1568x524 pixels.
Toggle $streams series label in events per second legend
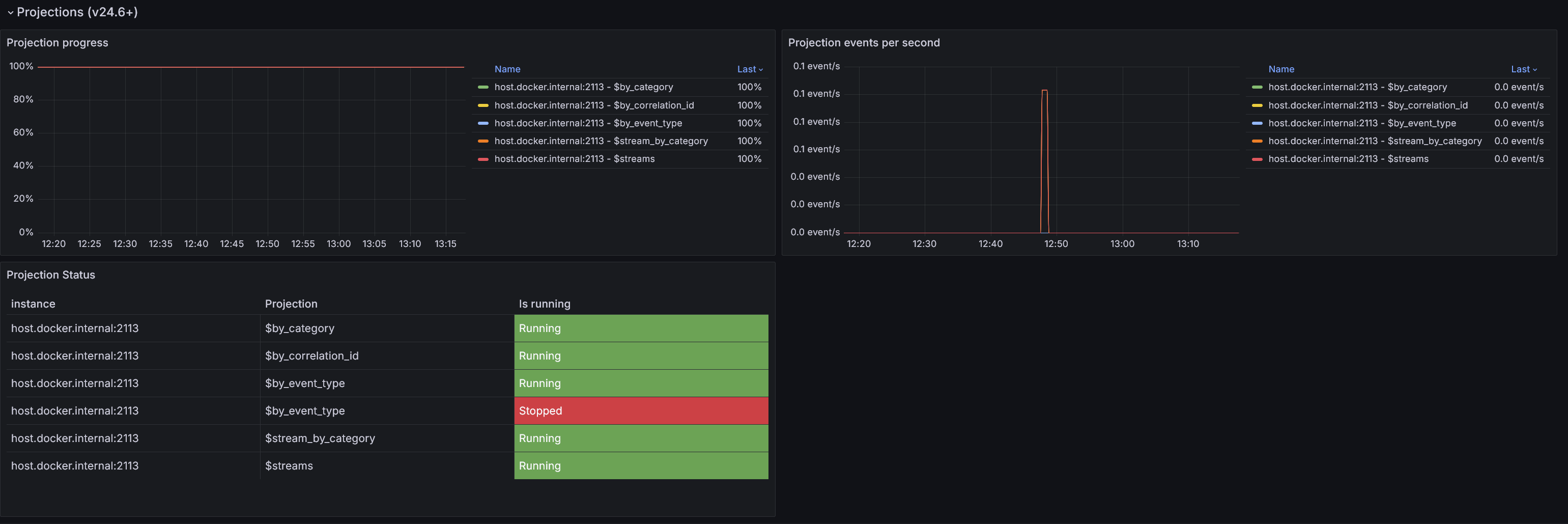coord(1348,159)
